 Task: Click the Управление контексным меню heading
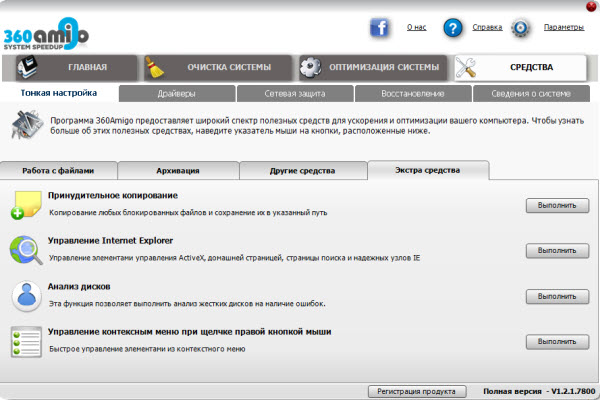click(189, 332)
